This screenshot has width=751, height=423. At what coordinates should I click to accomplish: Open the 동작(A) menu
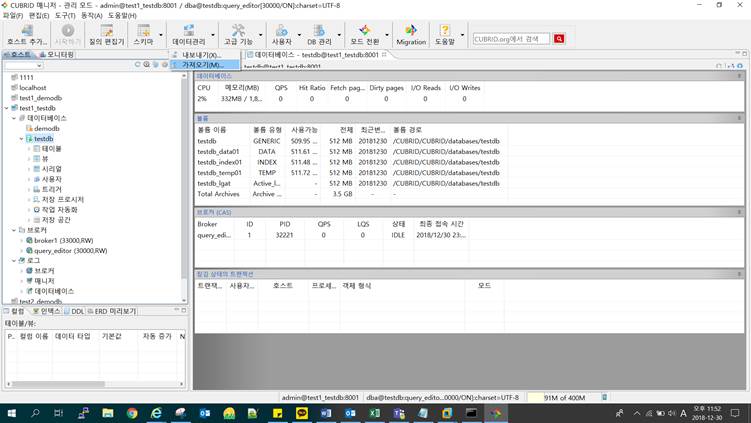point(91,16)
